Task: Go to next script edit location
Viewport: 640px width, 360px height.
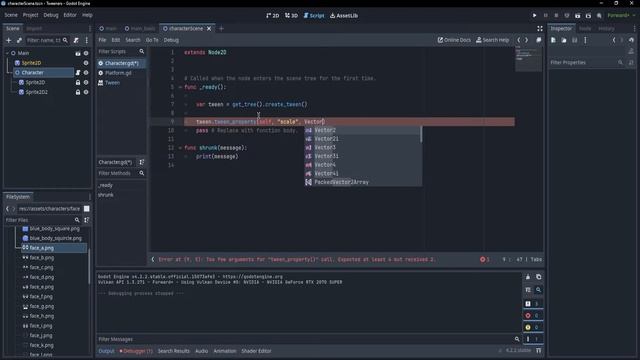Action: point(527,40)
